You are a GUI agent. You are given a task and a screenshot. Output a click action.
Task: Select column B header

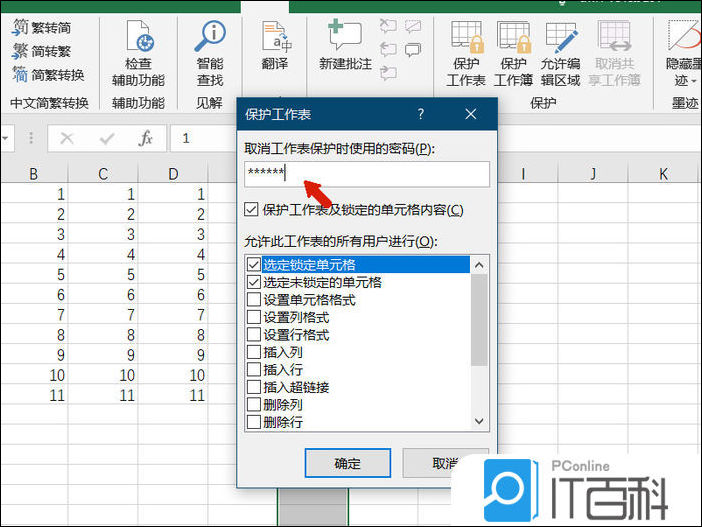tap(34, 174)
